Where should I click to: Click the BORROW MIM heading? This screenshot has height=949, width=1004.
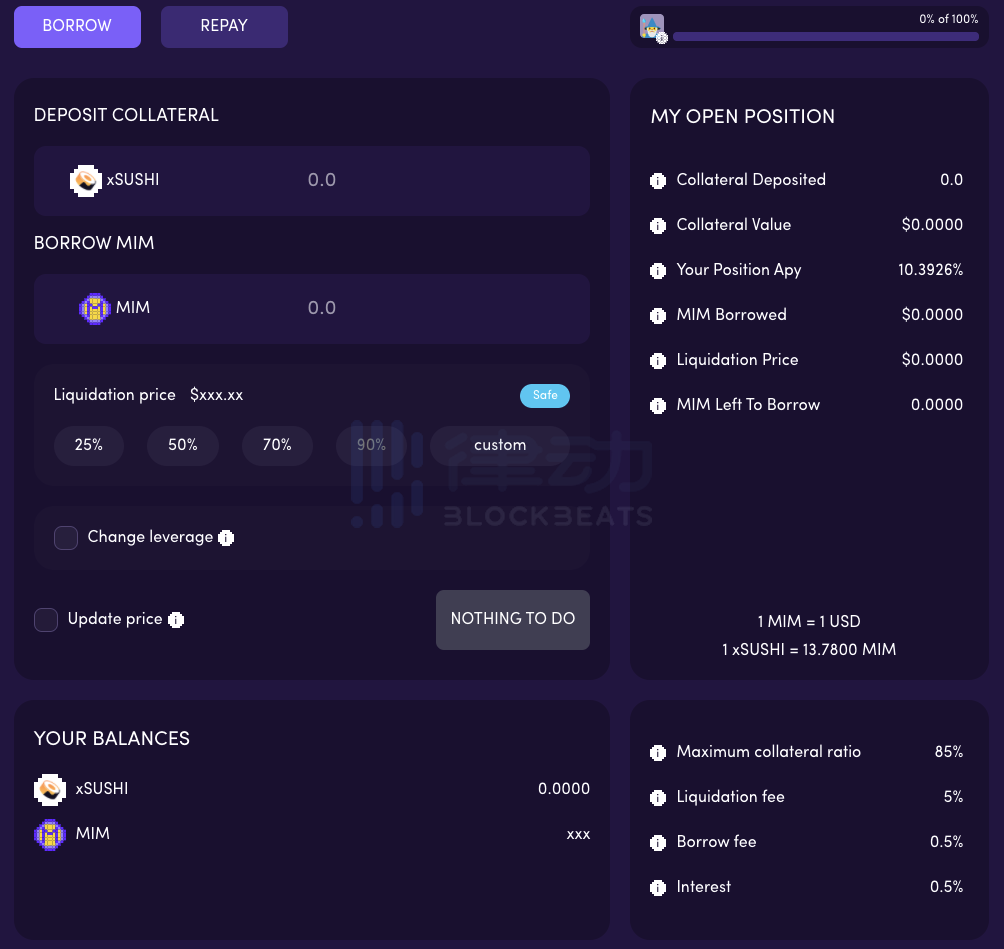[x=94, y=243]
